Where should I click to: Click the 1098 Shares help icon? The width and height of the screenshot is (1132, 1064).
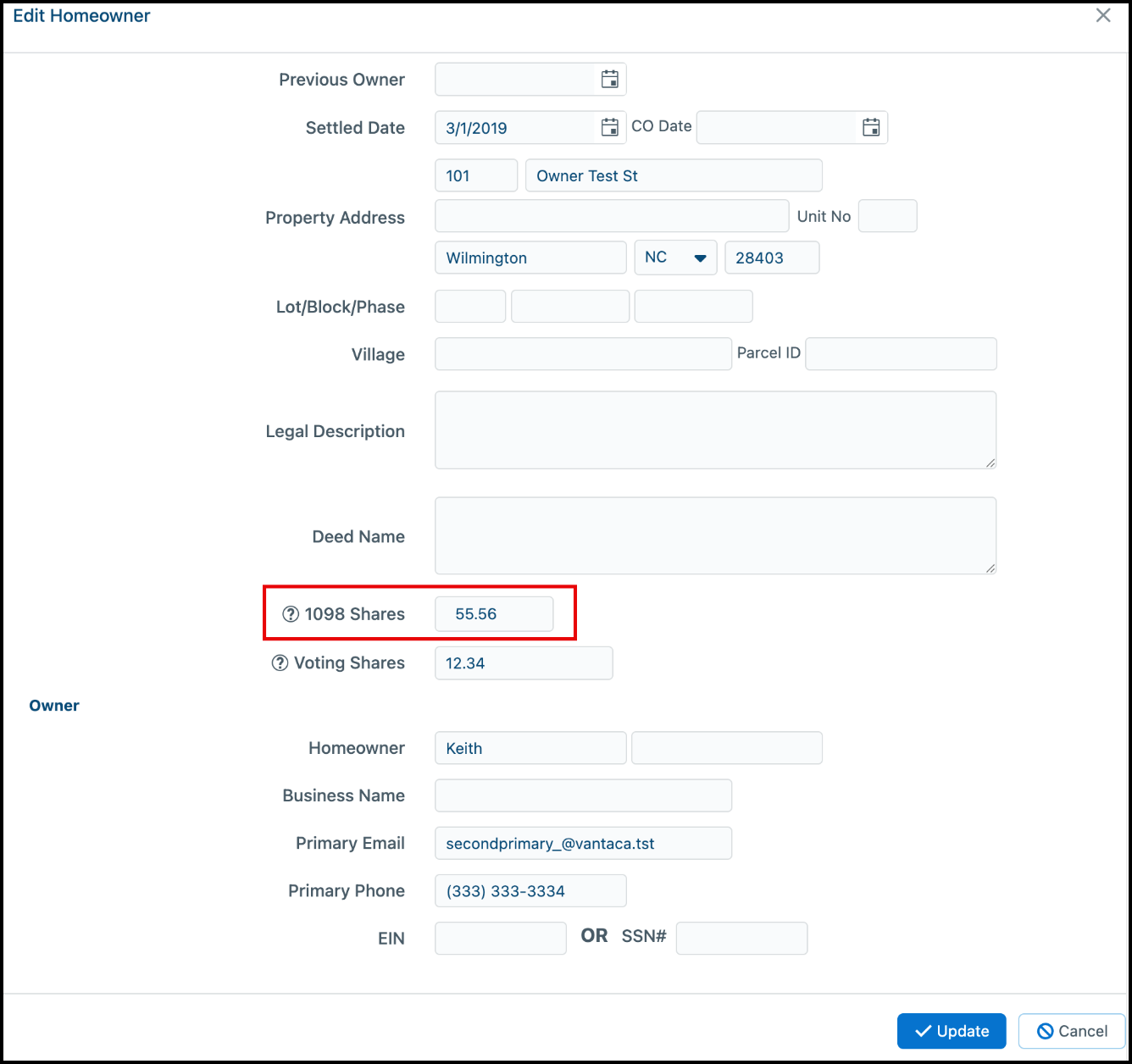[291, 613]
